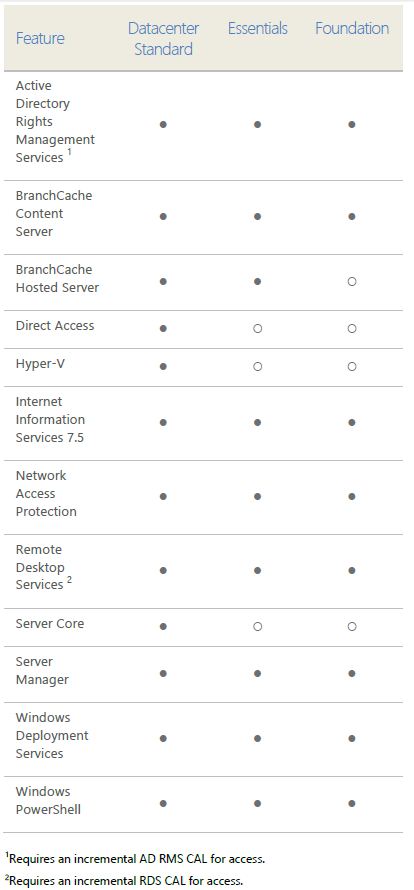Image resolution: width=414 pixels, height=890 pixels.
Task: Select the Foundation column header
Action: 352,28
